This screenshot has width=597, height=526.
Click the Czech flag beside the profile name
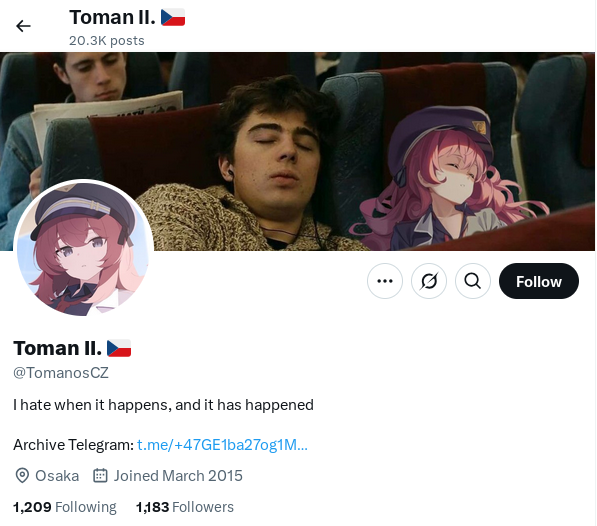point(119,348)
